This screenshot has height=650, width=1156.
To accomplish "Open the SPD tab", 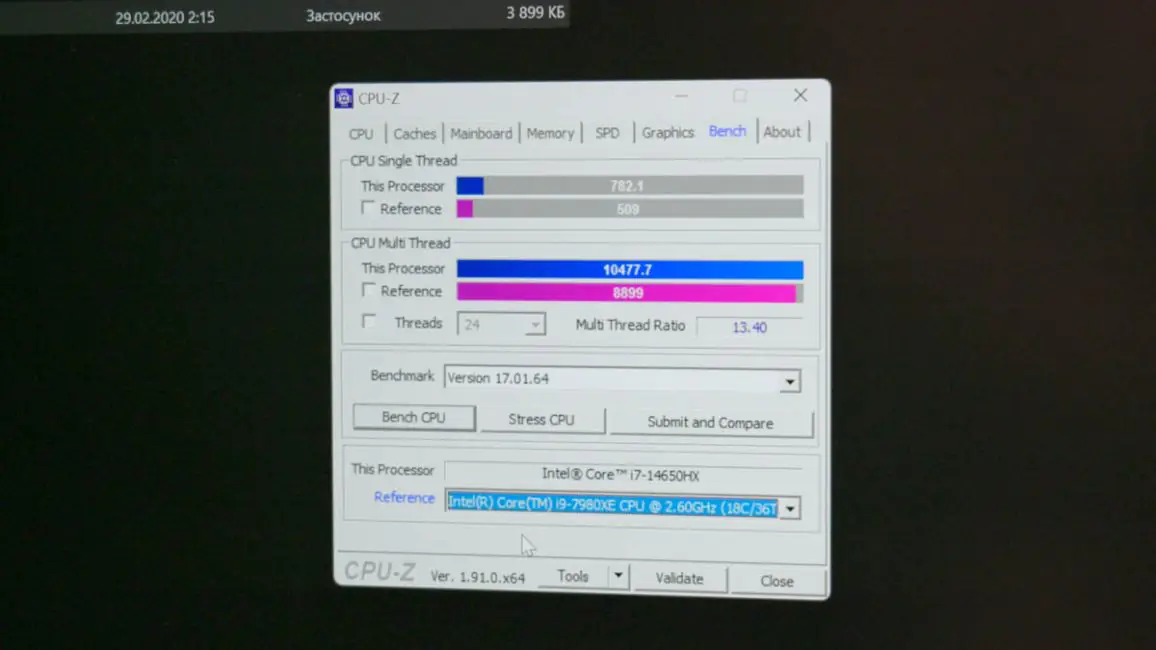I will click(x=607, y=133).
